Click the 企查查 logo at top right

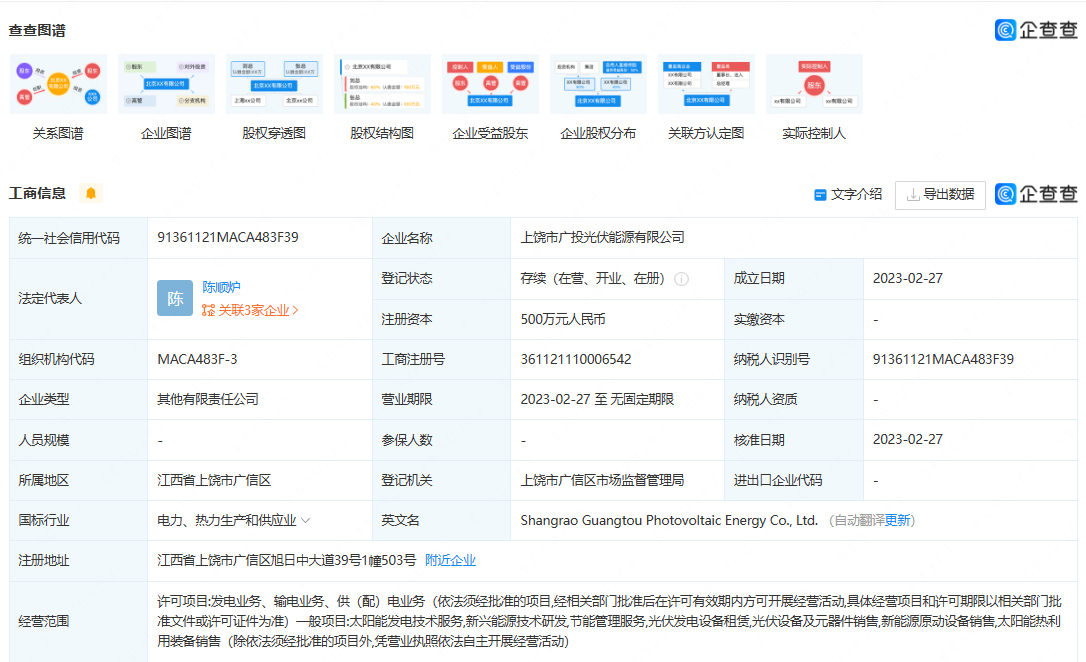[1036, 30]
